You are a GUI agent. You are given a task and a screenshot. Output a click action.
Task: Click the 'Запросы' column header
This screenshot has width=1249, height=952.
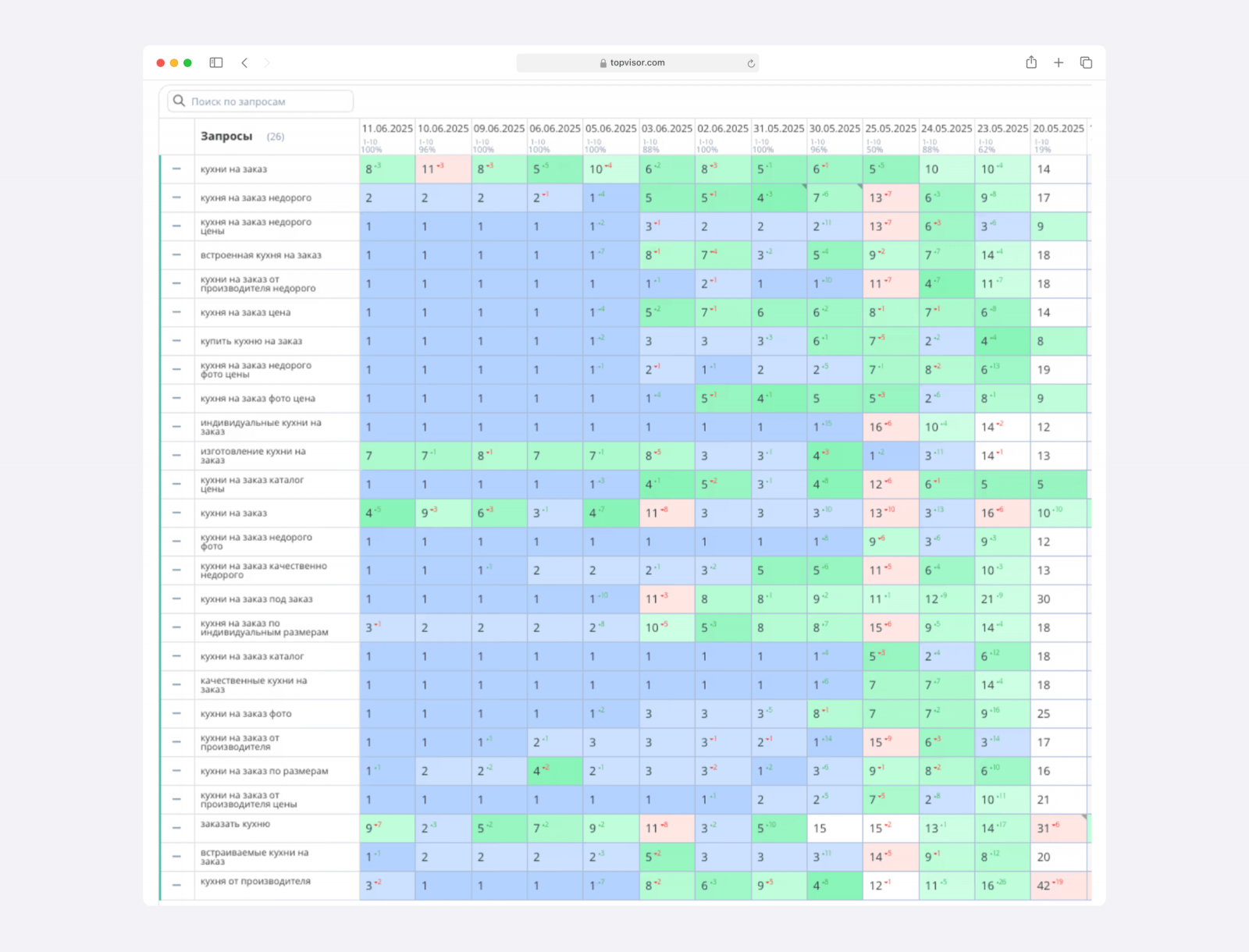click(226, 136)
